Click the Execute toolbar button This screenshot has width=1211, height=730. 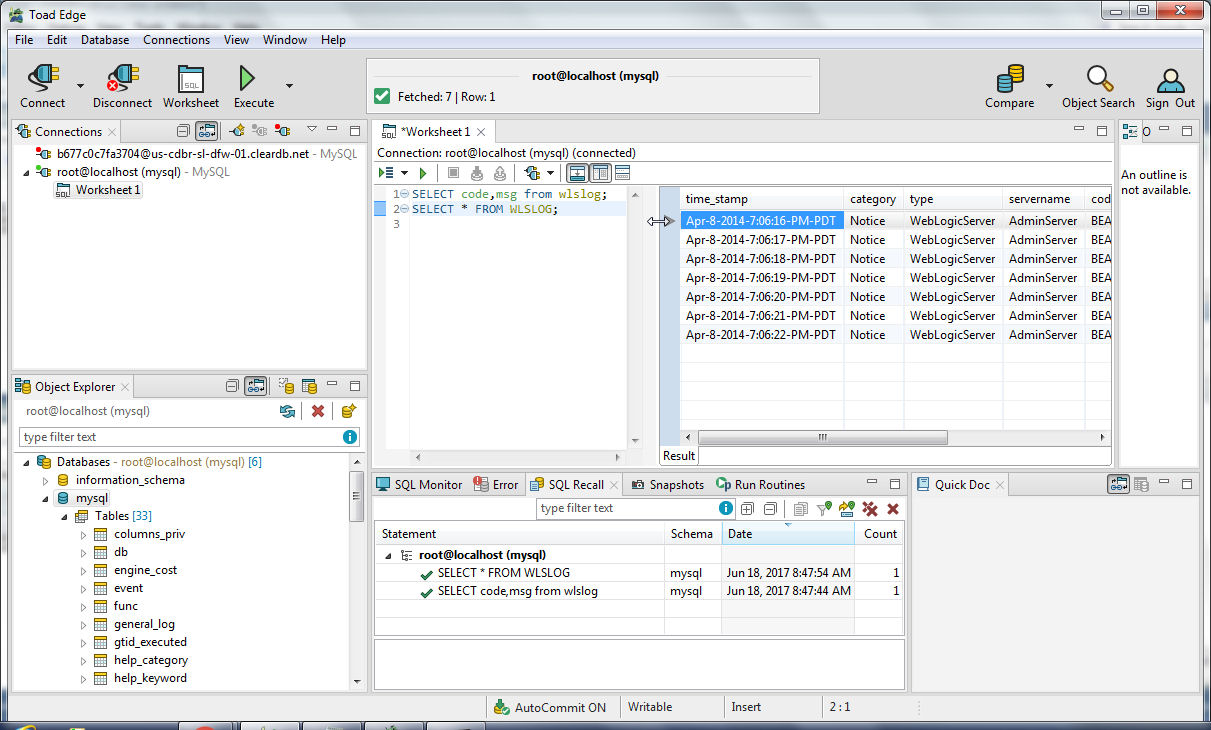[253, 87]
